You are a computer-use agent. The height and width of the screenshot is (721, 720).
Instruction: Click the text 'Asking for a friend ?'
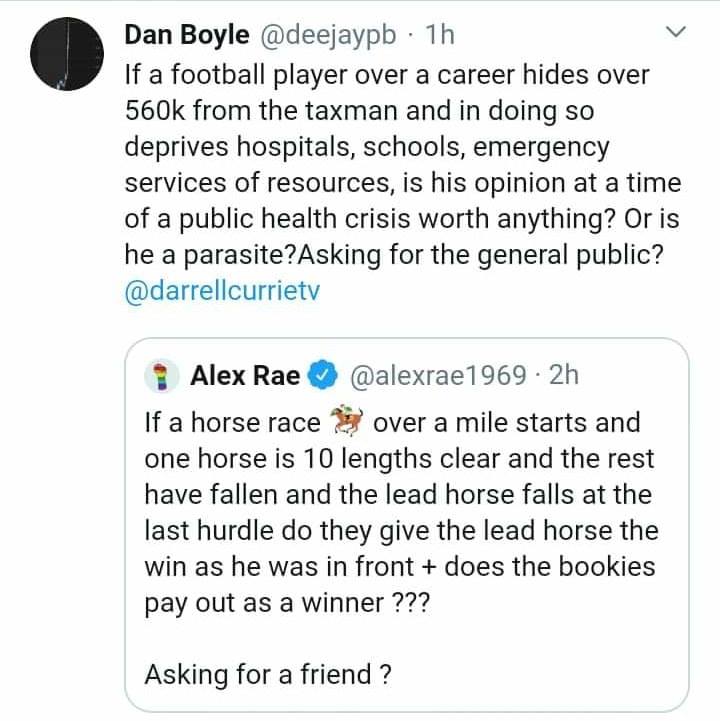[269, 675]
